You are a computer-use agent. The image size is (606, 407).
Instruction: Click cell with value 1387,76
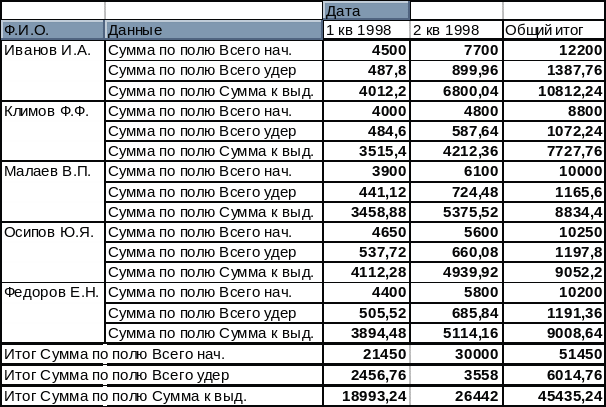click(x=554, y=71)
